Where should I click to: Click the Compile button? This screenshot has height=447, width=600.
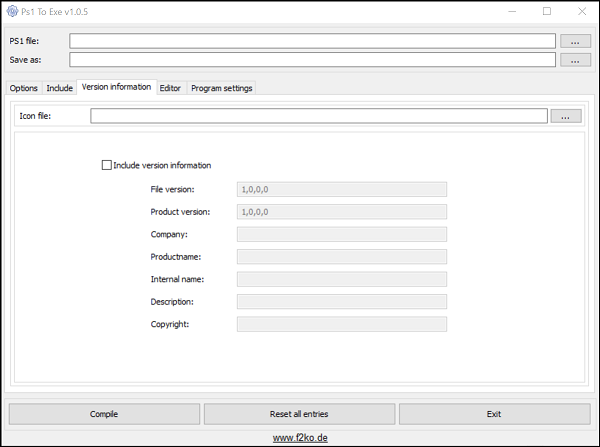tap(104, 414)
